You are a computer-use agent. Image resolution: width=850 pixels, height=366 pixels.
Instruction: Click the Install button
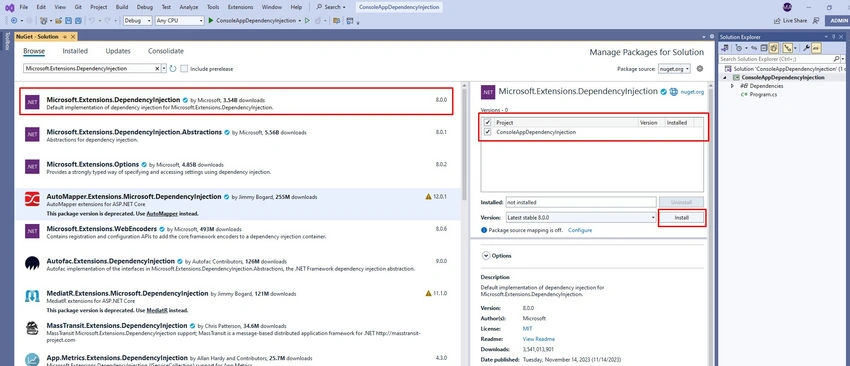coord(681,217)
